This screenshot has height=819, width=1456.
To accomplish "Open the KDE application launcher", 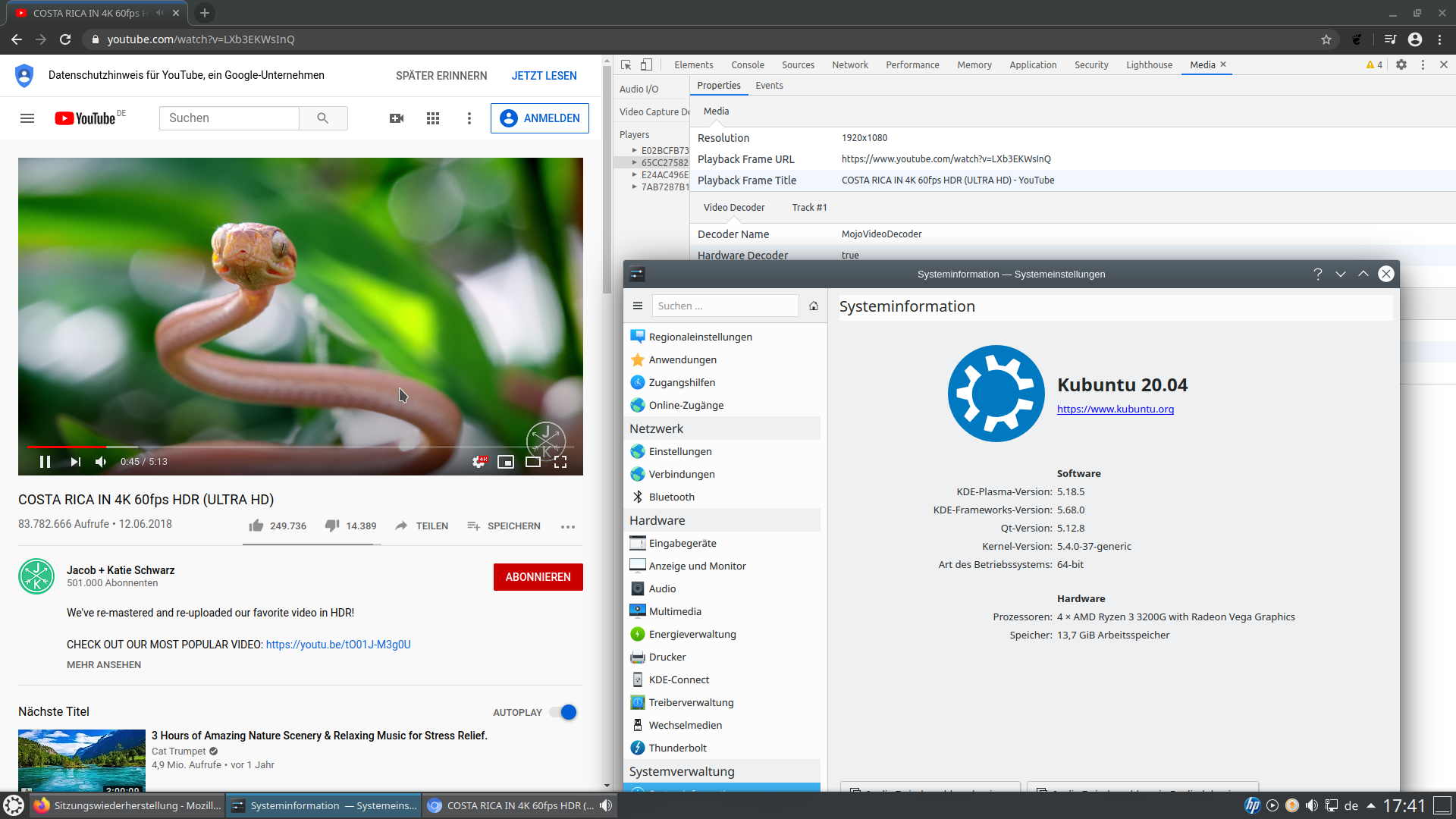I will tap(14, 805).
